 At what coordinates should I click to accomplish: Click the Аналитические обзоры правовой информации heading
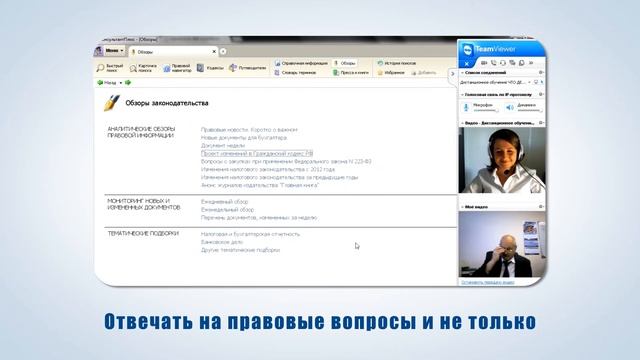(141, 132)
